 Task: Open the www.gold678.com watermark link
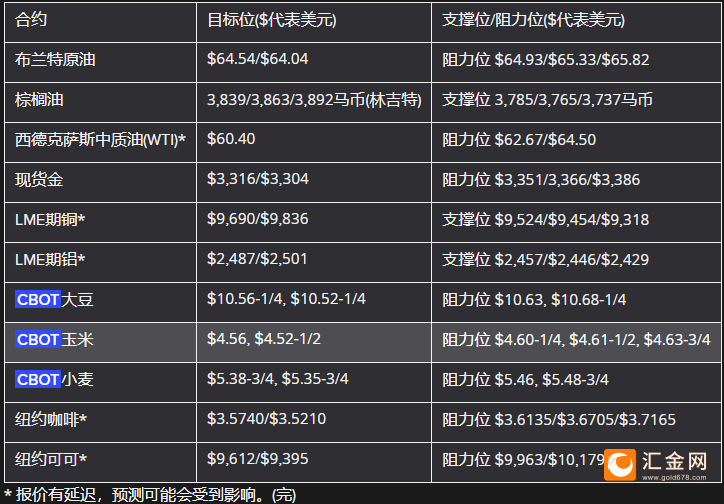click(x=674, y=477)
